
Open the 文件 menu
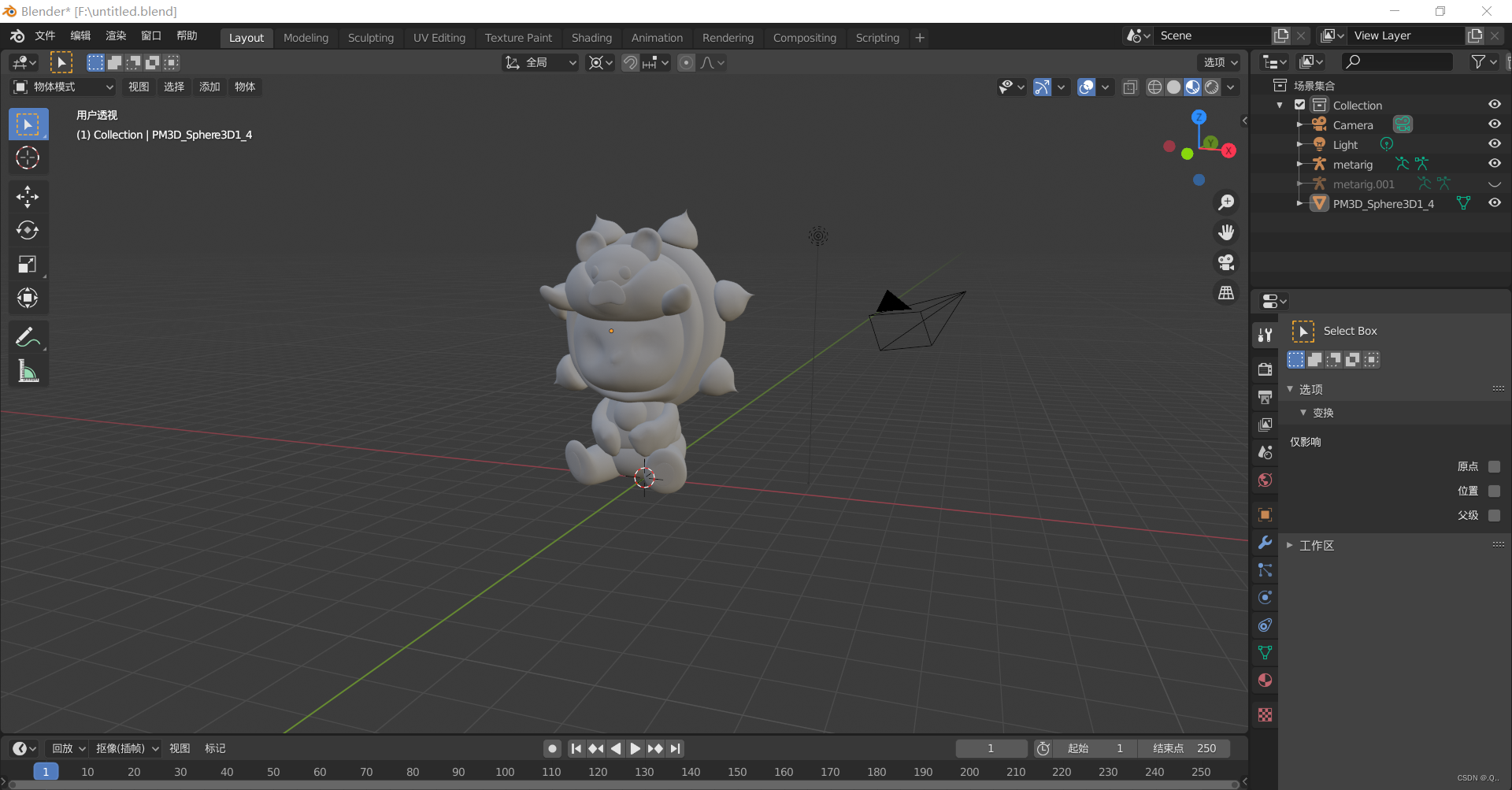point(45,36)
